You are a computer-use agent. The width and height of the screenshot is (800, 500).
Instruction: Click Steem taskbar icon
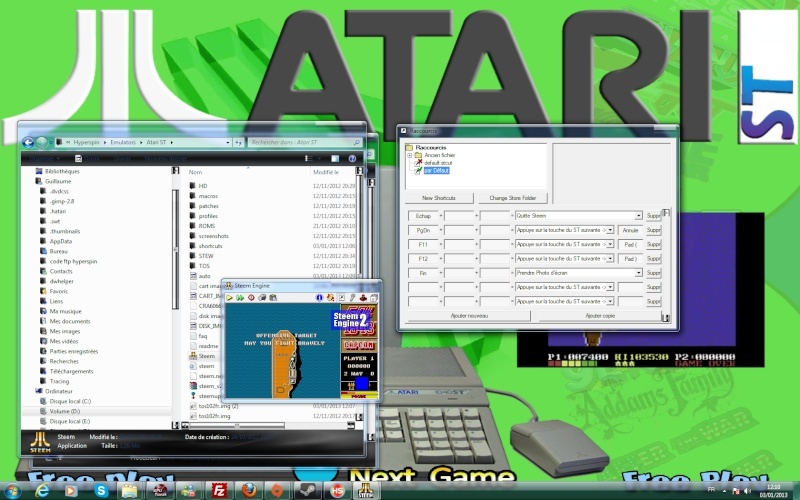tap(365, 491)
